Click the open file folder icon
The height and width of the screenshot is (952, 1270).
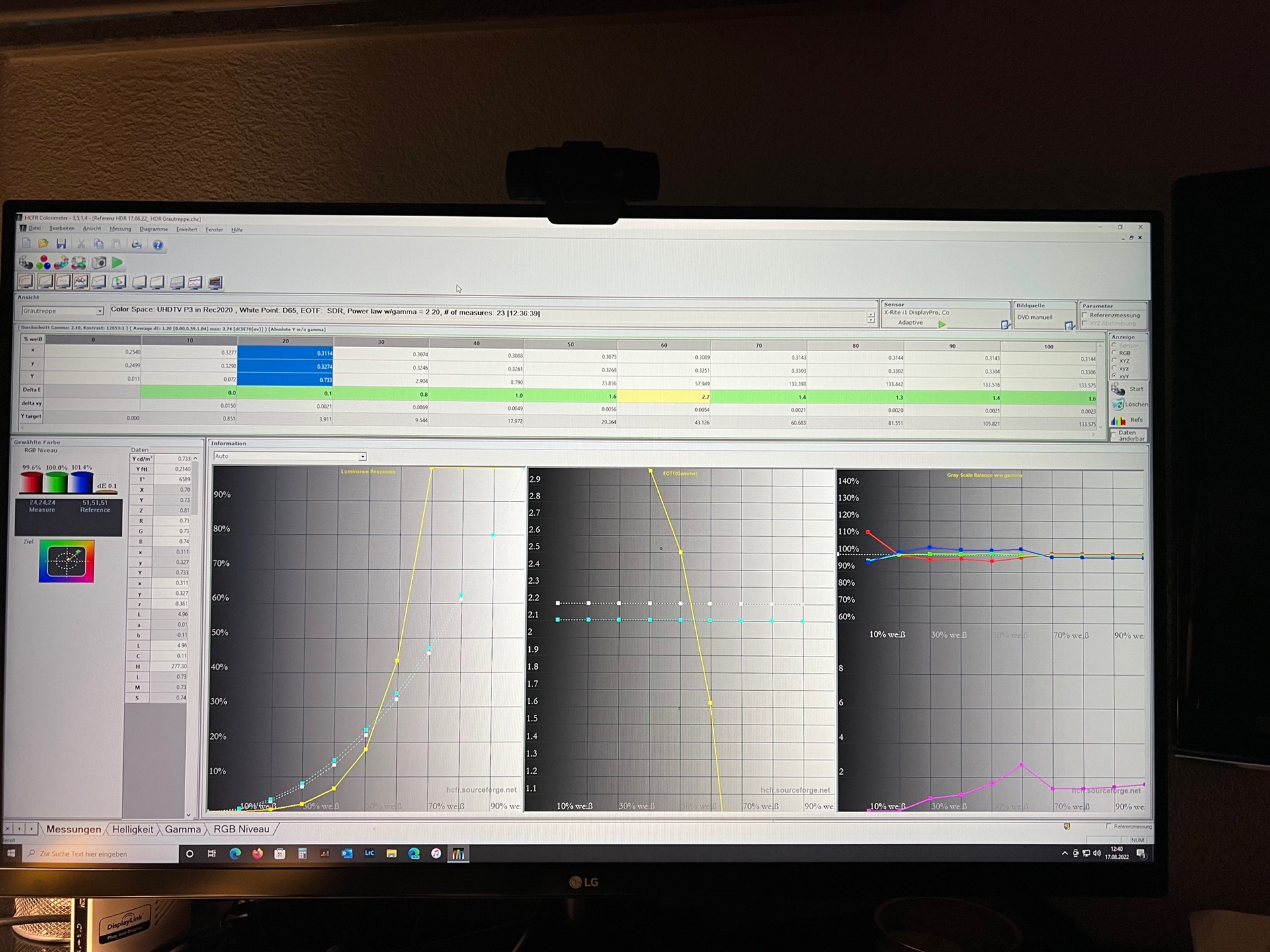(x=43, y=244)
